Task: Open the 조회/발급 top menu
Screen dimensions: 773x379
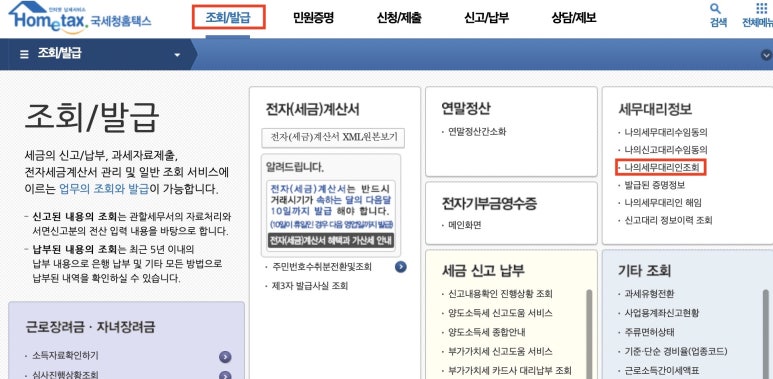Action: (228, 18)
